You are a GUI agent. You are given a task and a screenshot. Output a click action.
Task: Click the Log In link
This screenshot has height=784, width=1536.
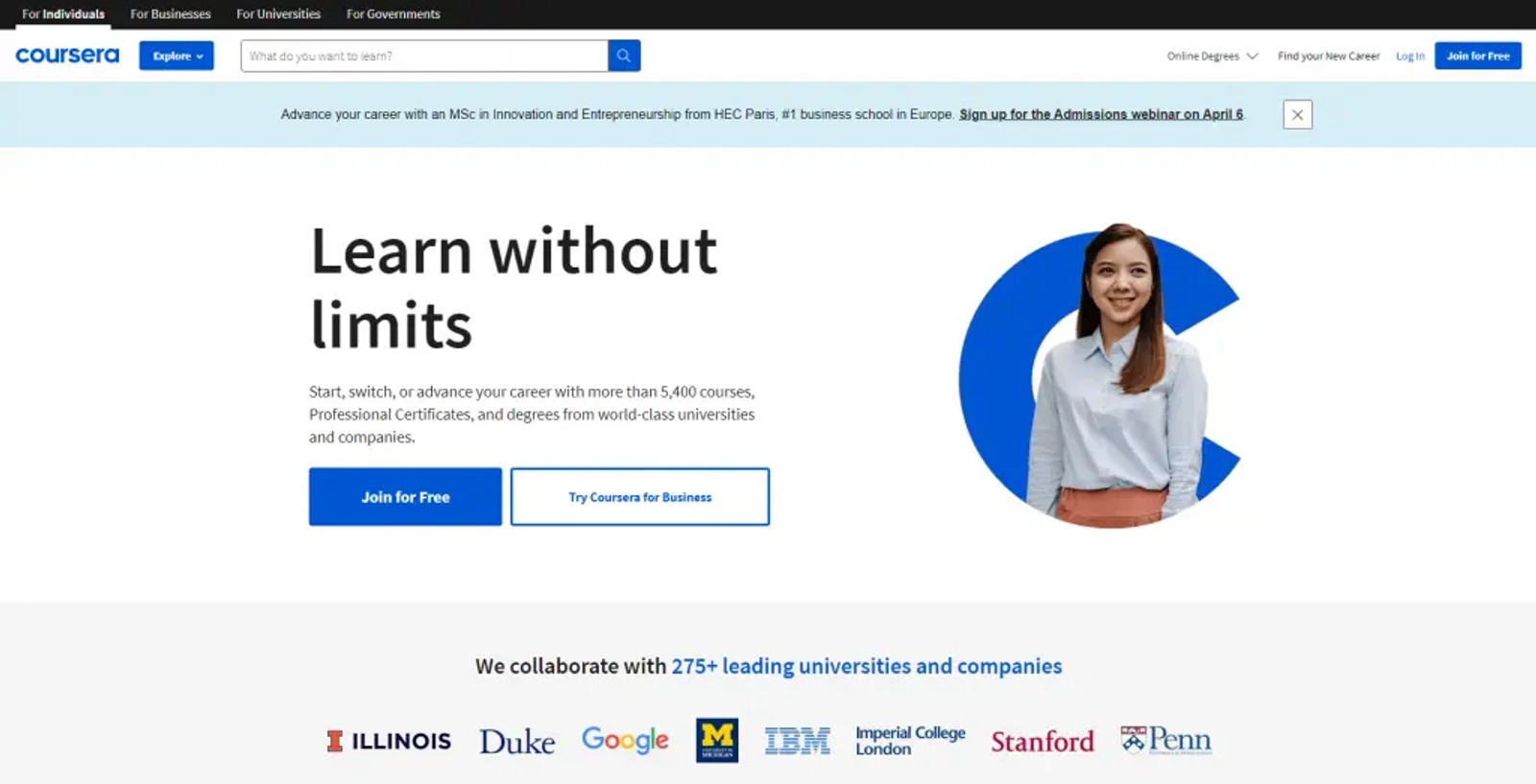1410,56
